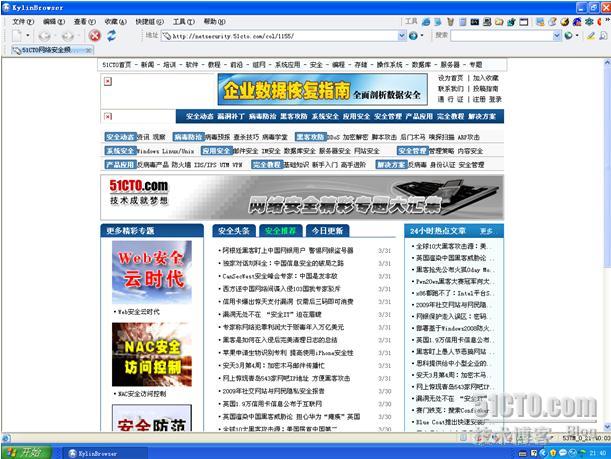Close the 51CTO网络安全频 tab

point(89,50)
